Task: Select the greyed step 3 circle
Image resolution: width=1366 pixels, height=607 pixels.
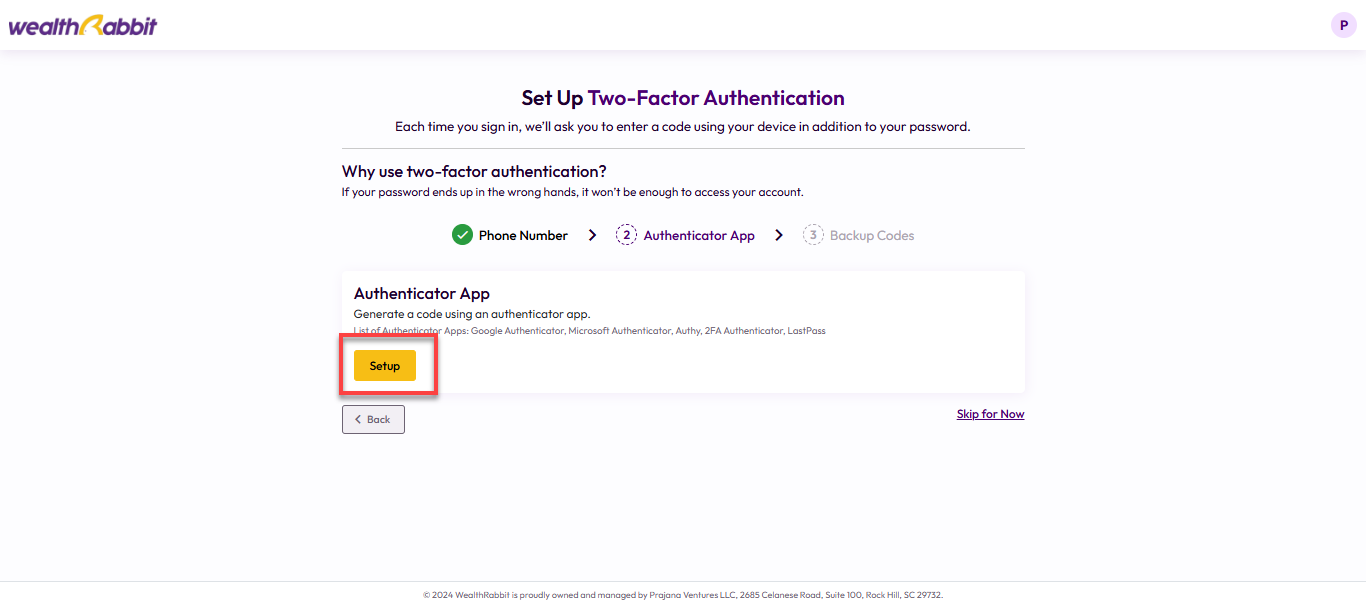Action: [x=813, y=235]
